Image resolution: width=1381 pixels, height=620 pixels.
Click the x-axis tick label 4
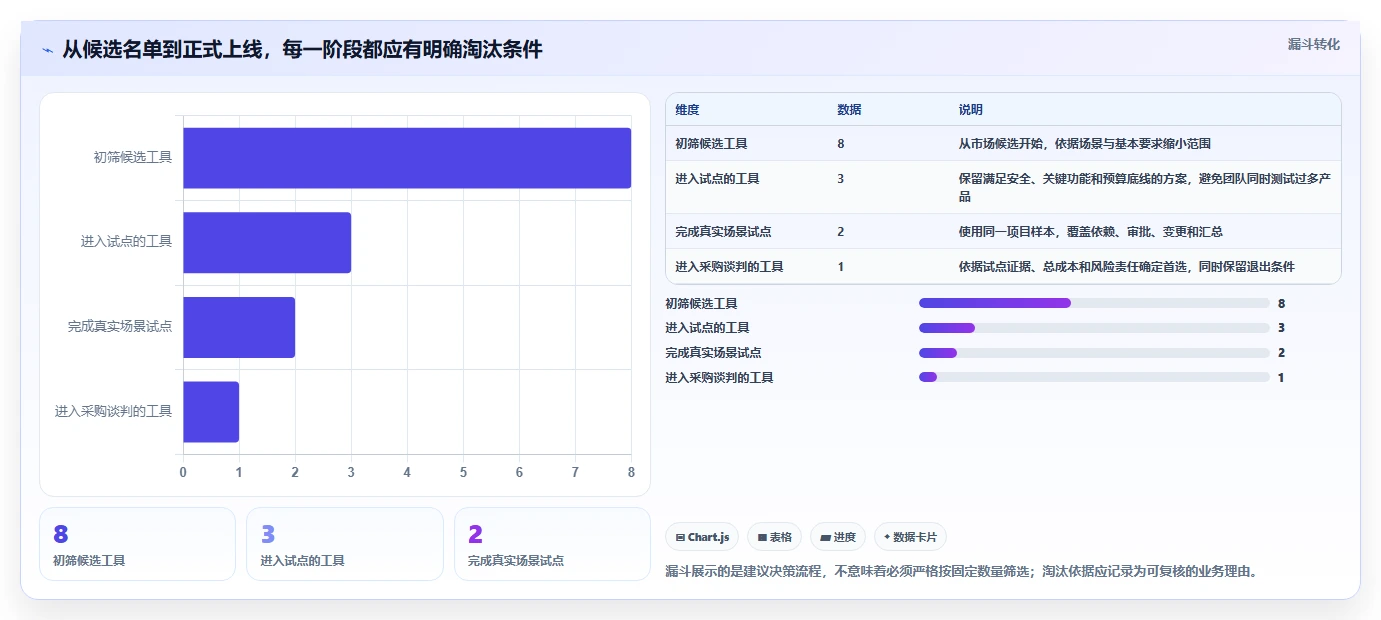click(407, 472)
